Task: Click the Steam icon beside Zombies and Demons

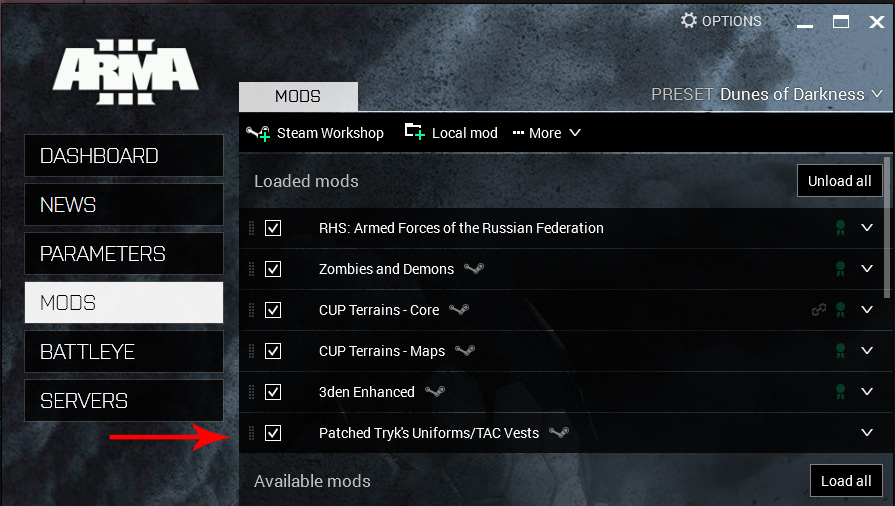Action: (474, 269)
